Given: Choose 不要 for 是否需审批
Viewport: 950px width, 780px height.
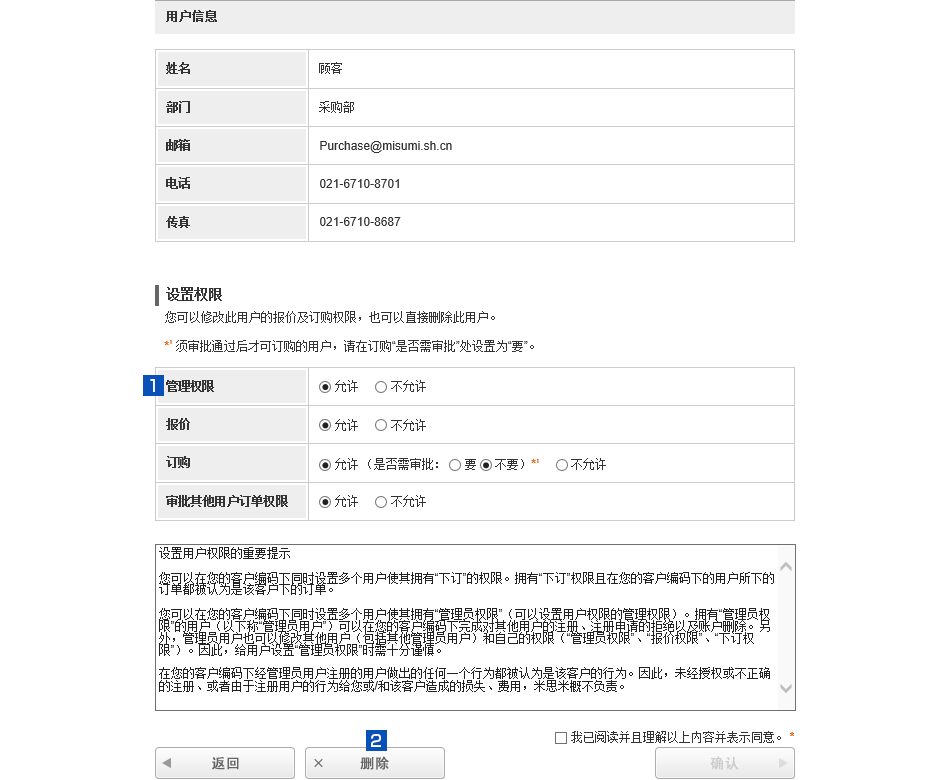Looking at the screenshot, I should (486, 465).
